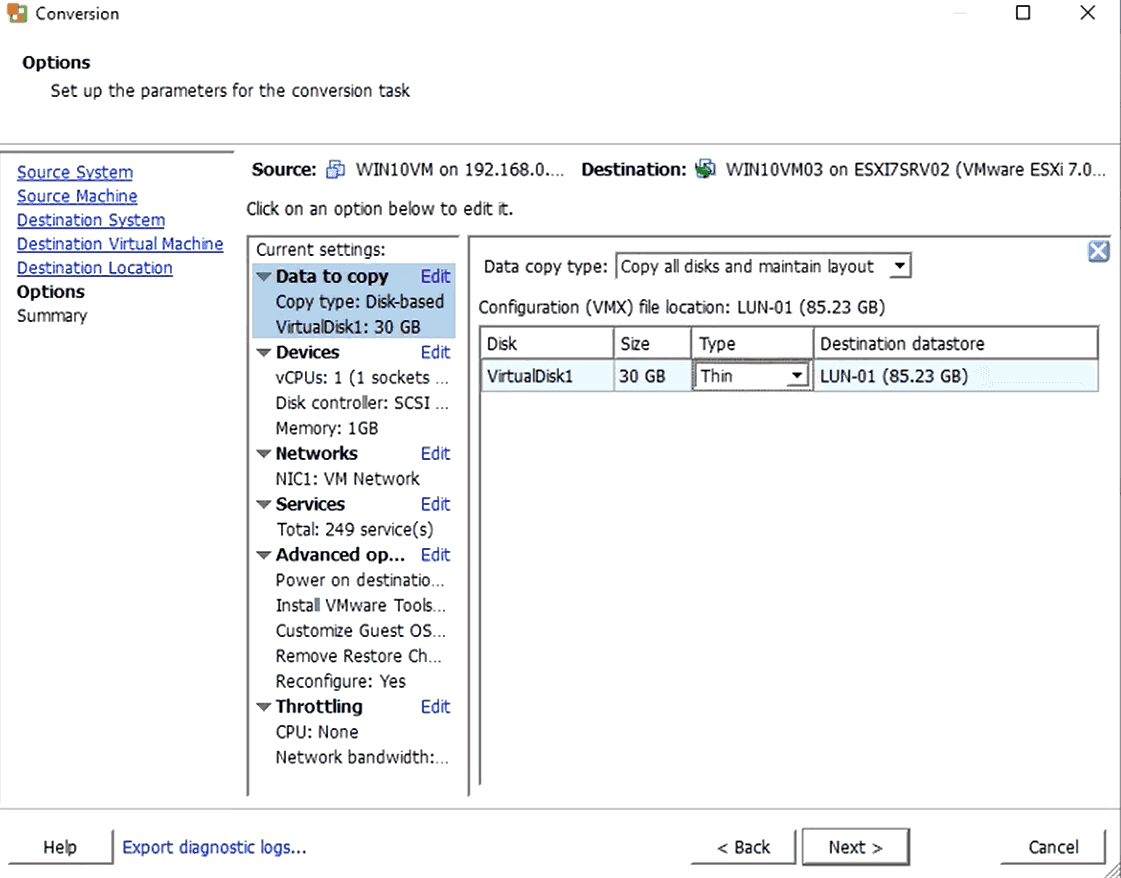The height and width of the screenshot is (878, 1121).
Task: Collapse the Advanced options section
Action: [264, 556]
